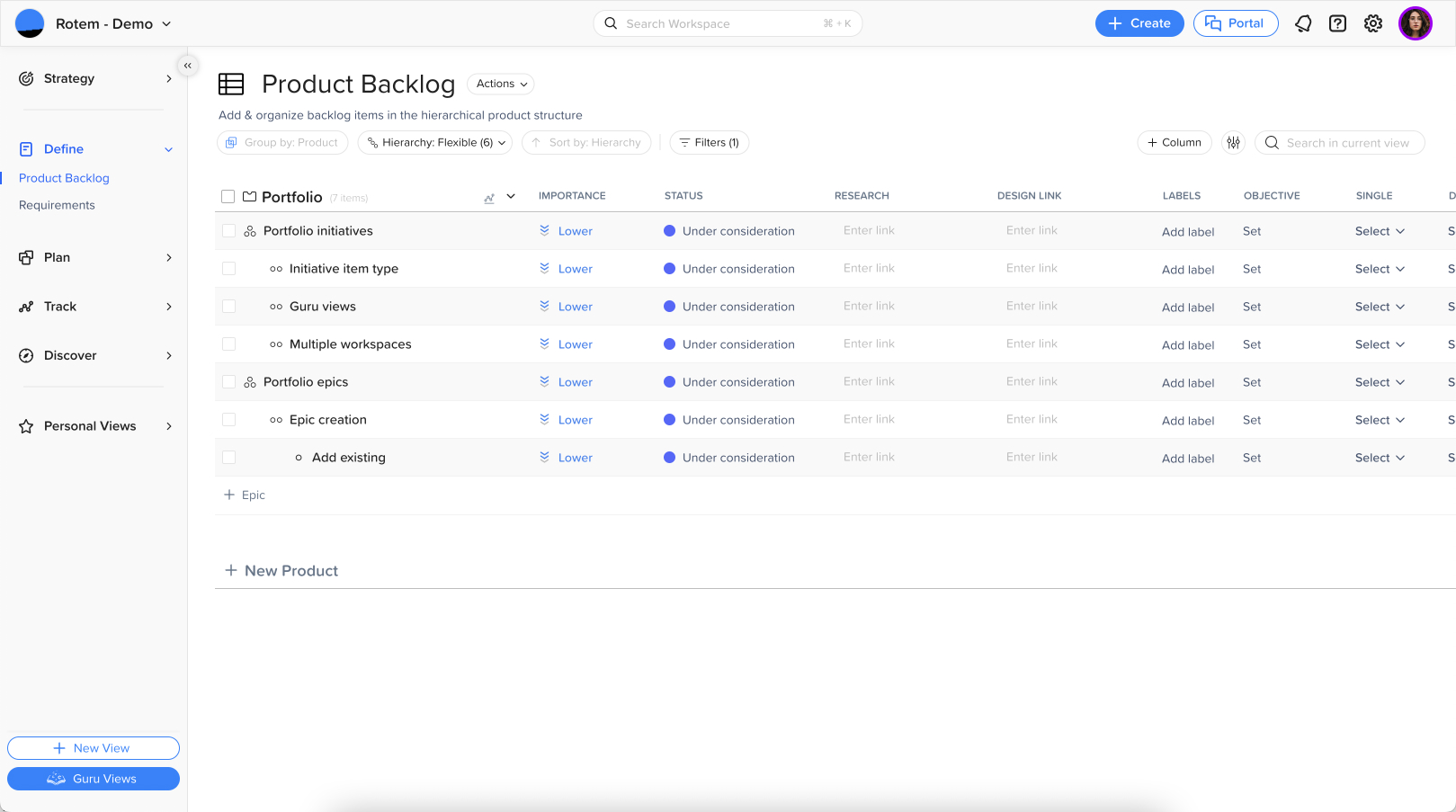1456x812 pixels.
Task: Open the notifications bell icon
Action: pyautogui.click(x=1303, y=23)
